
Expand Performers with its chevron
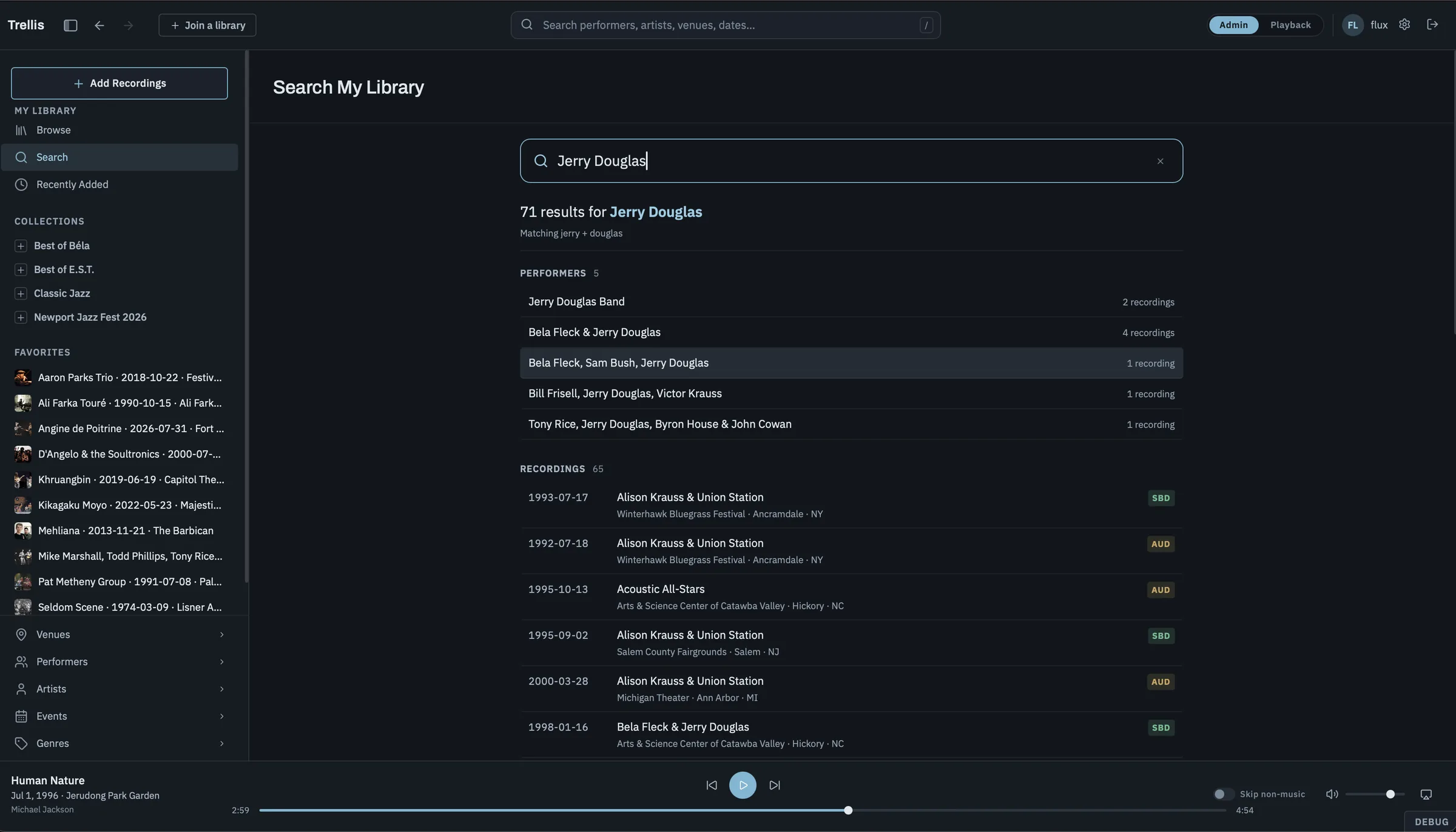pos(221,662)
